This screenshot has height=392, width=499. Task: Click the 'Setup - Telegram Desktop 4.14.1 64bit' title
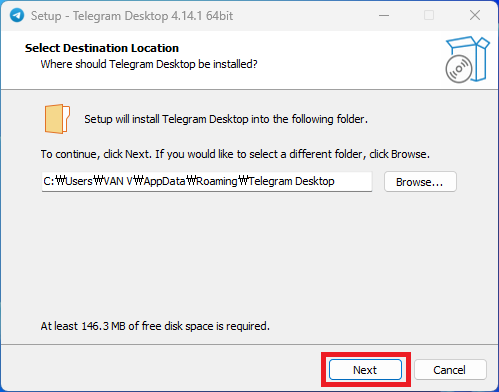[132, 16]
